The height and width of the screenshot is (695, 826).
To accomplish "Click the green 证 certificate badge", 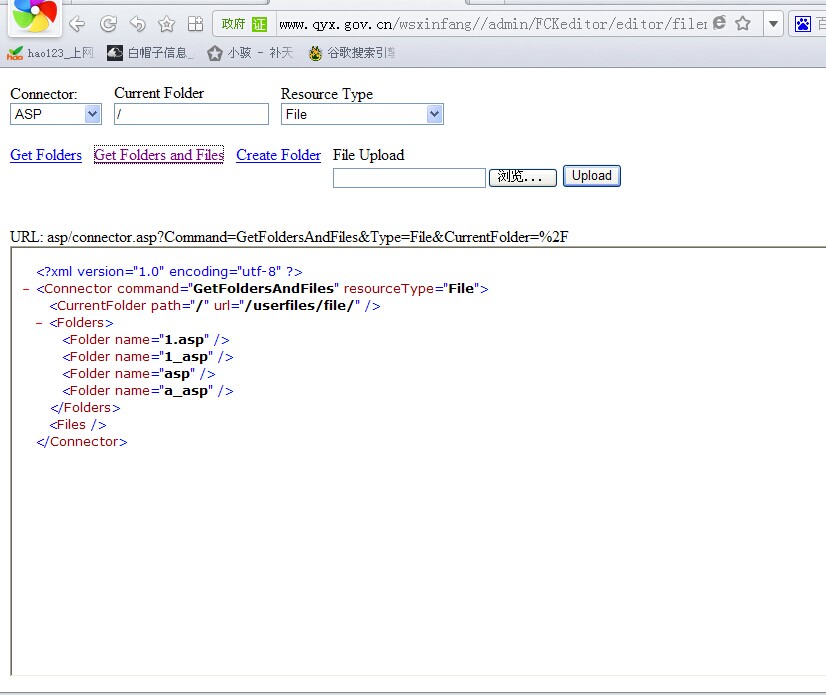I will pos(259,24).
